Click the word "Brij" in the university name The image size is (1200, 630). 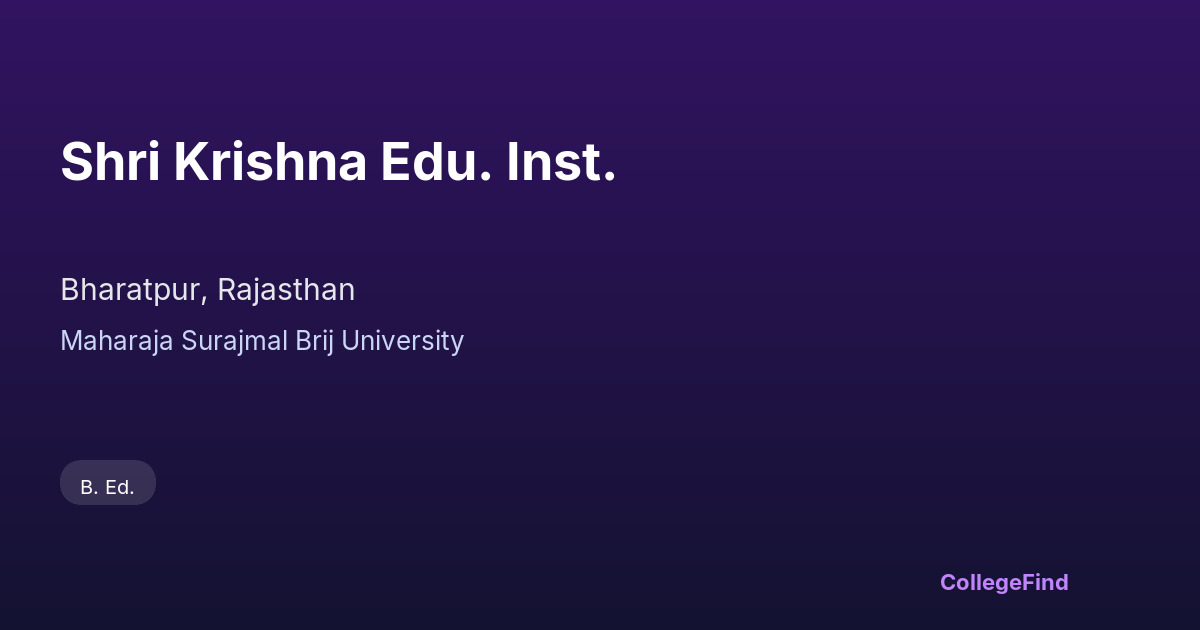click(x=315, y=341)
